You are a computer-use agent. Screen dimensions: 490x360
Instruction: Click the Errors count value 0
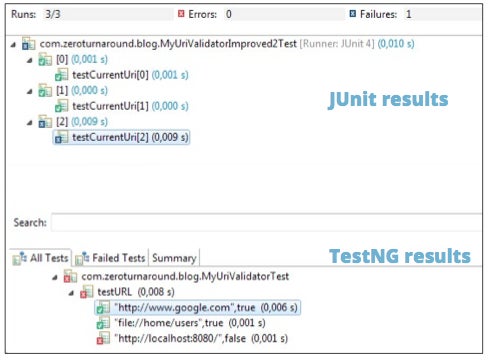(x=229, y=14)
